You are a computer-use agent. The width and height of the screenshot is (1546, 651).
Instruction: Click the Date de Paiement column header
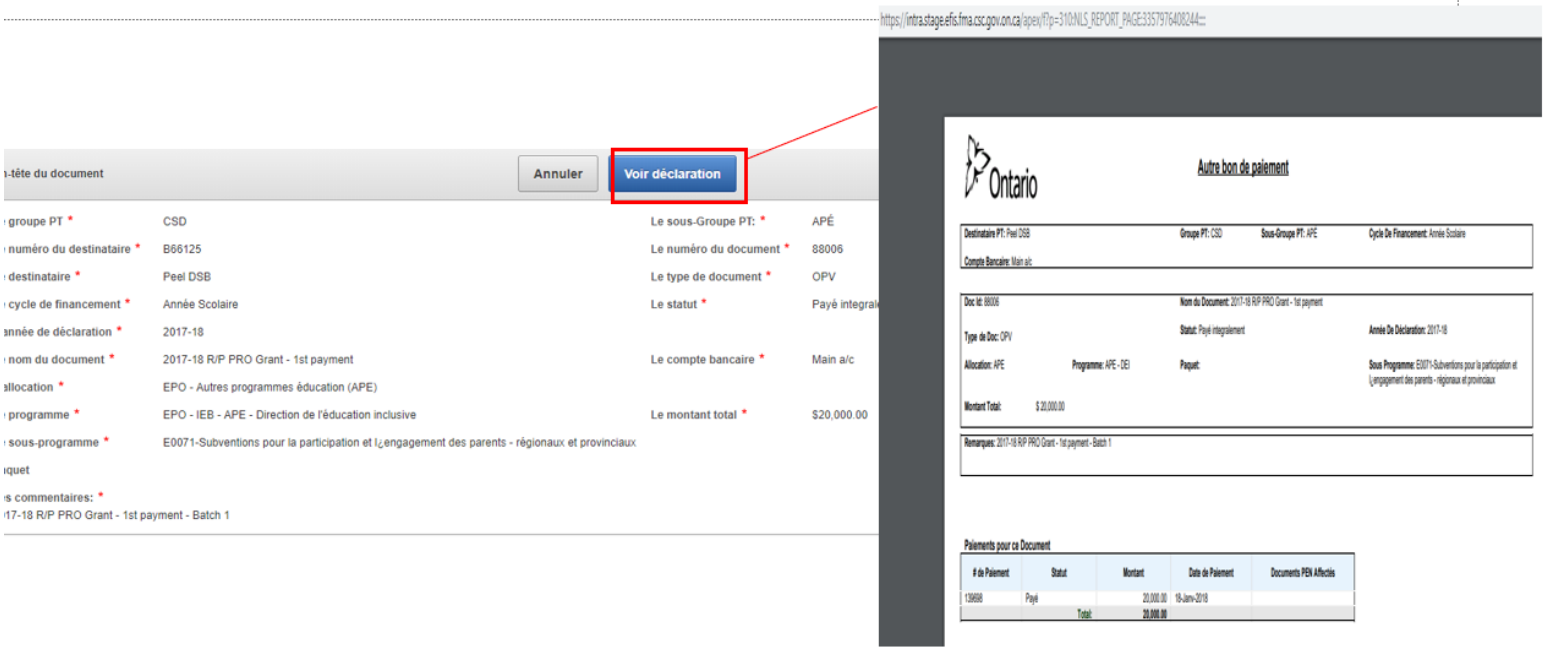[1210, 573]
